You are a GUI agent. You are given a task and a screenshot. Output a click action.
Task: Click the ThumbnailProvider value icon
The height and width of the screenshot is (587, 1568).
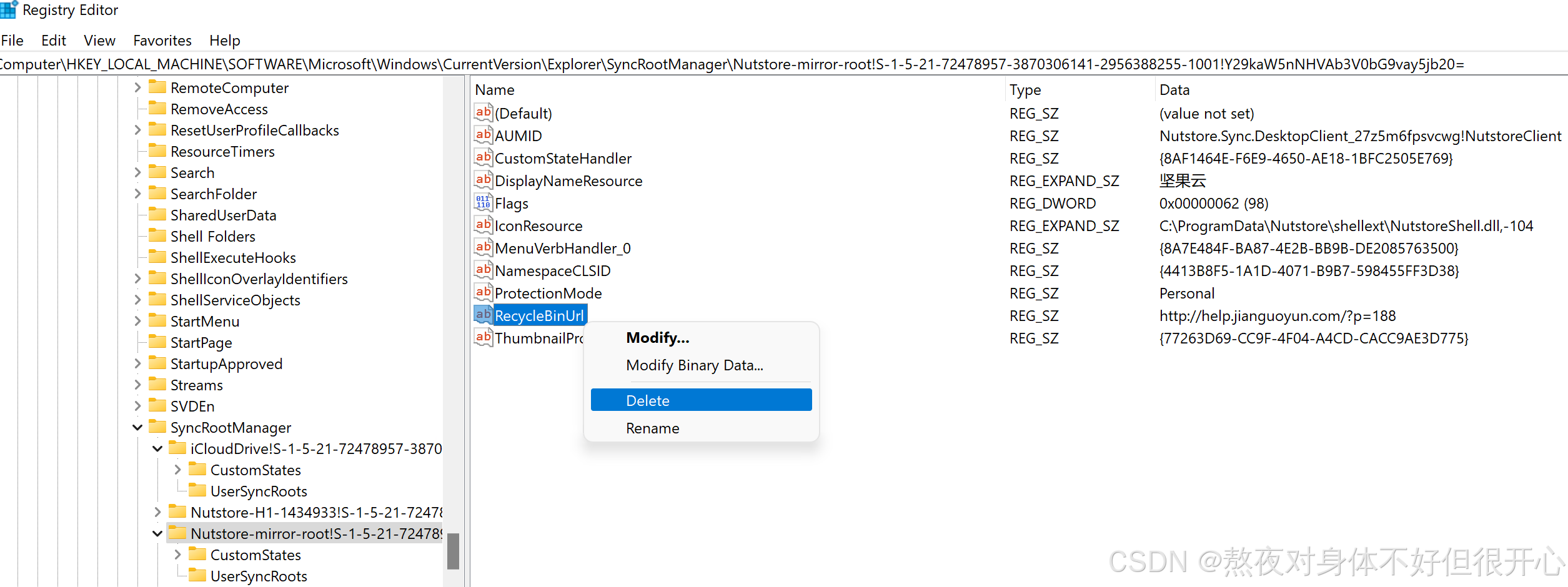pyautogui.click(x=484, y=338)
